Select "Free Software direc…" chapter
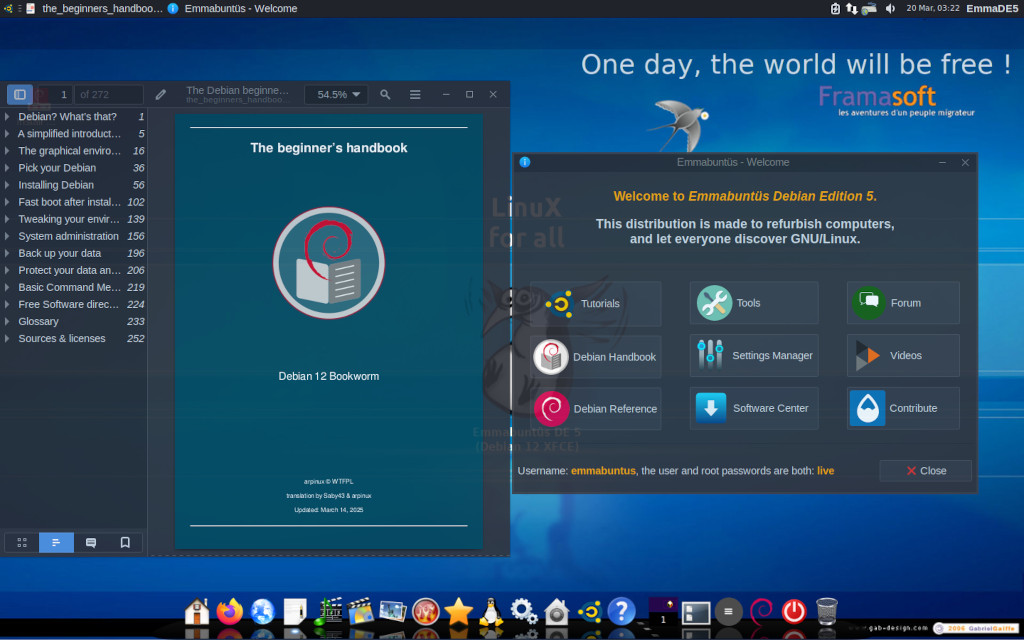The width and height of the screenshot is (1024, 640). pos(74,304)
